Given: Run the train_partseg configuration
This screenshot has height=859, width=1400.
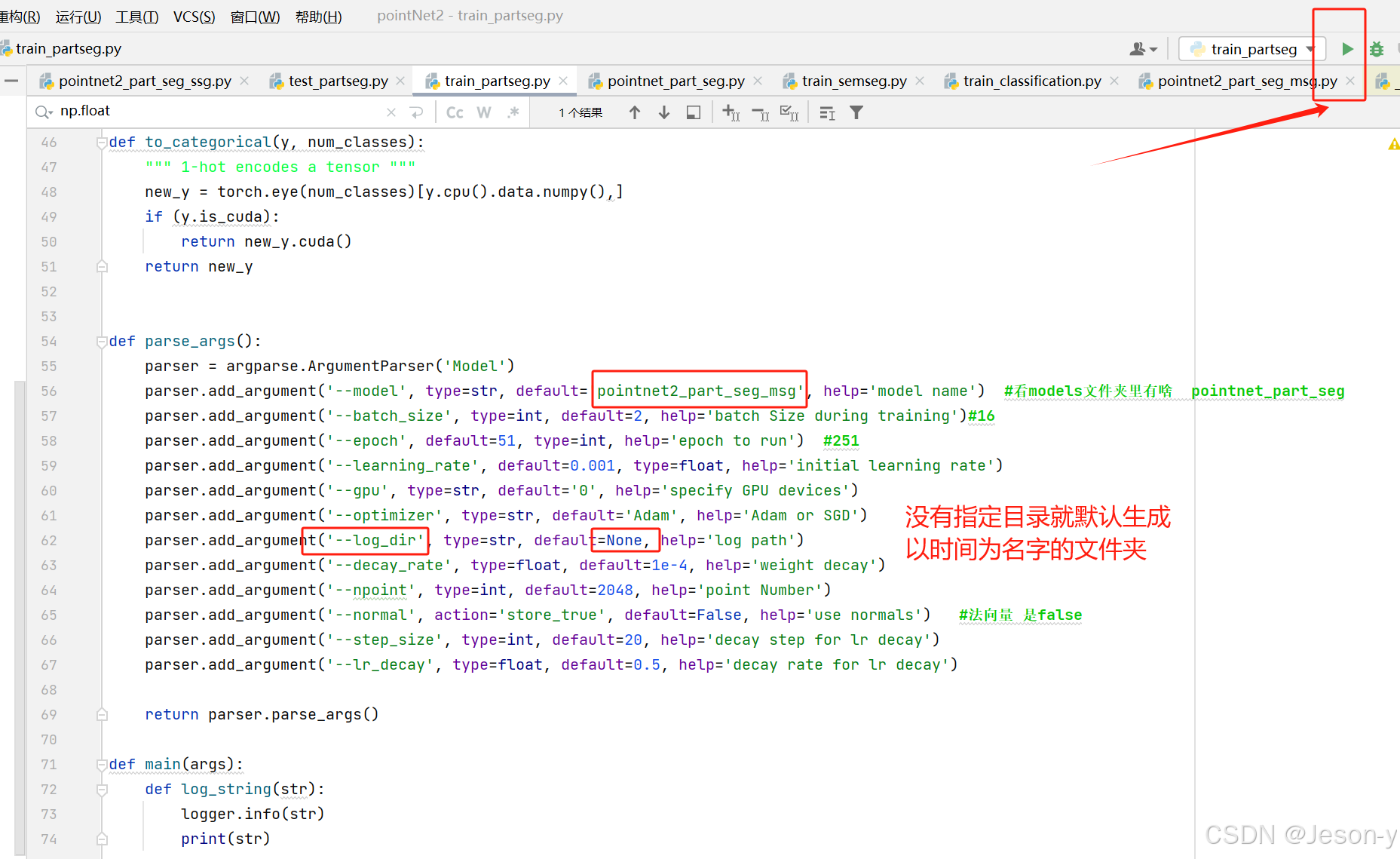Looking at the screenshot, I should (1347, 49).
